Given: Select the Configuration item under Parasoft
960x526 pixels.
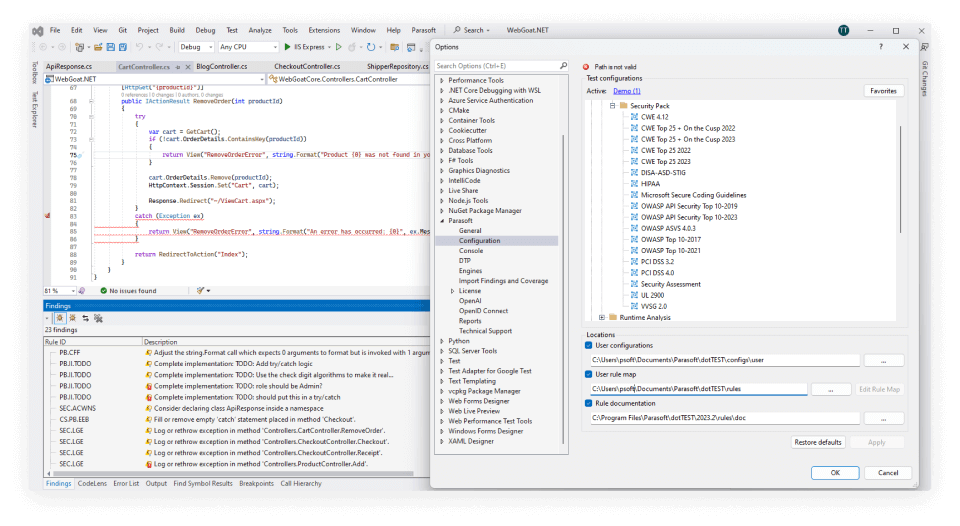Looking at the screenshot, I should coord(479,241).
